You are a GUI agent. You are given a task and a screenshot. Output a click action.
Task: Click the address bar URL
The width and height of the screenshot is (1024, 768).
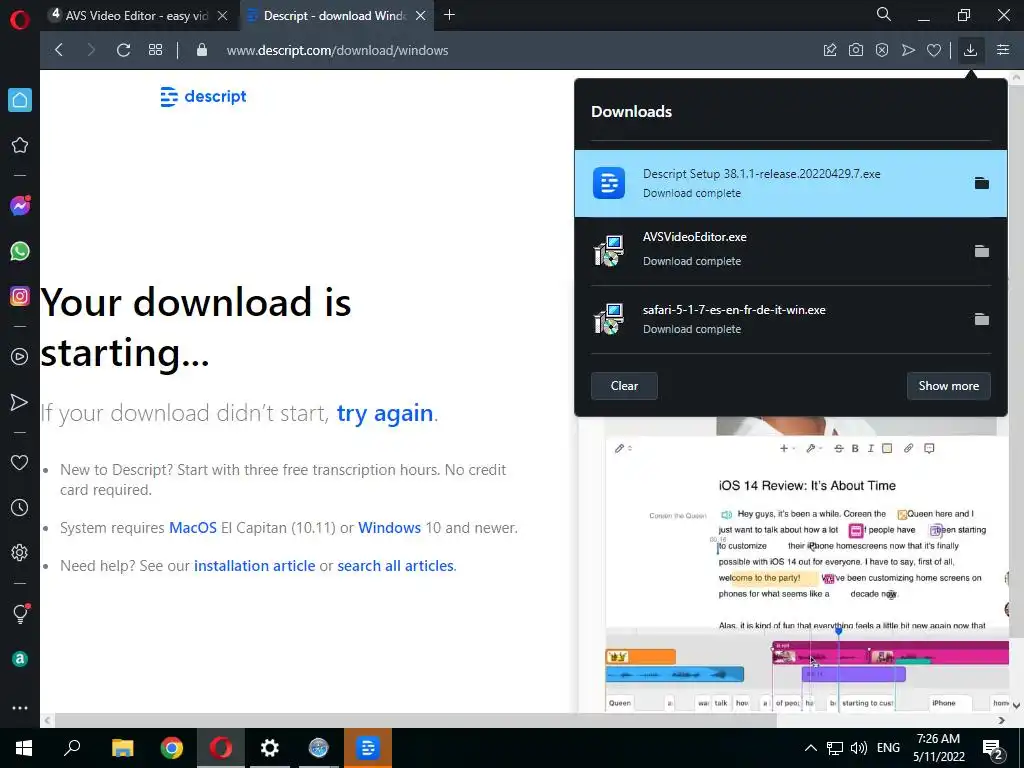pos(337,50)
